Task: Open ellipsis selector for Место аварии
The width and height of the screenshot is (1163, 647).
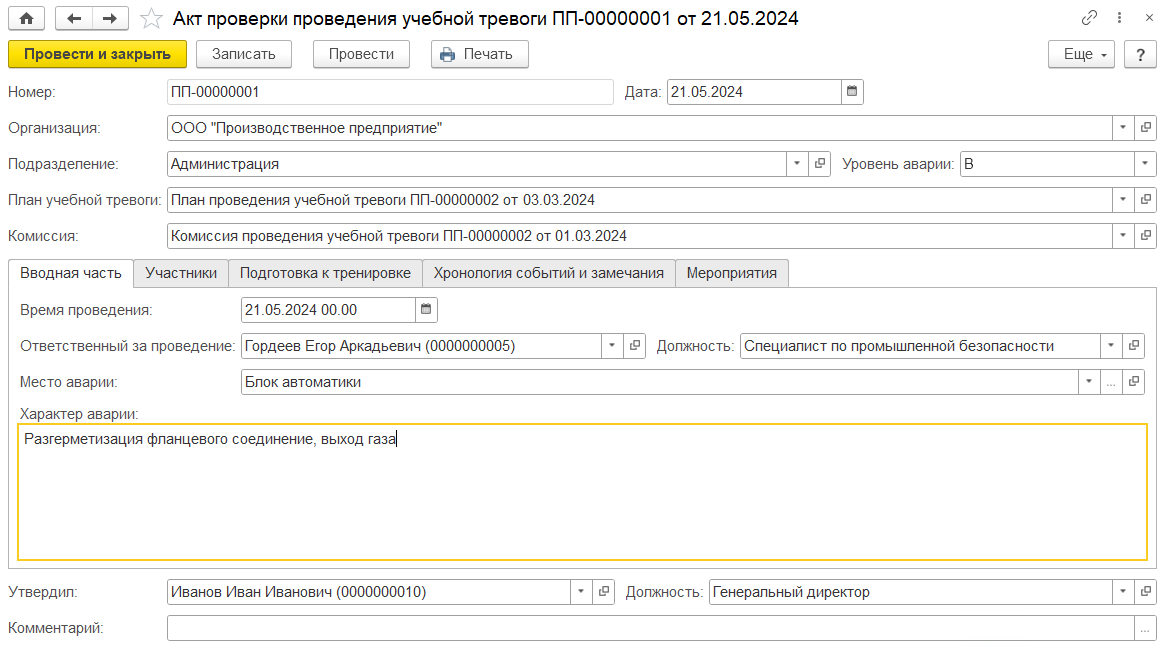Action: tap(1110, 382)
